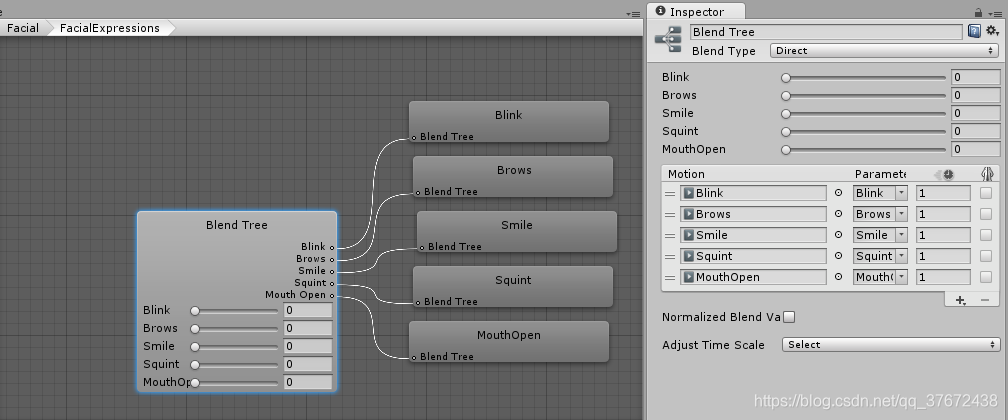Click the Blink motion object field

coord(753,193)
